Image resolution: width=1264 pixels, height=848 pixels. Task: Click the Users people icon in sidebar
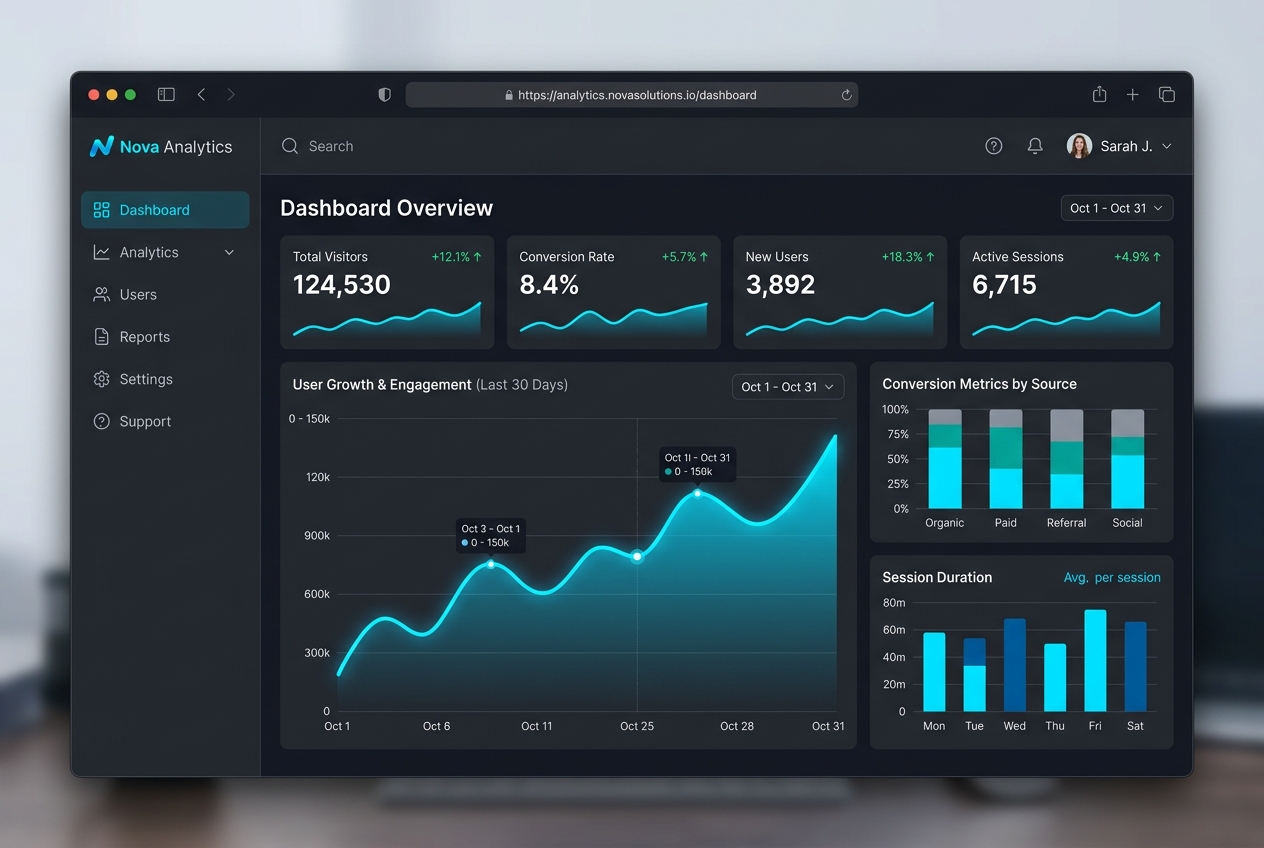tap(101, 294)
